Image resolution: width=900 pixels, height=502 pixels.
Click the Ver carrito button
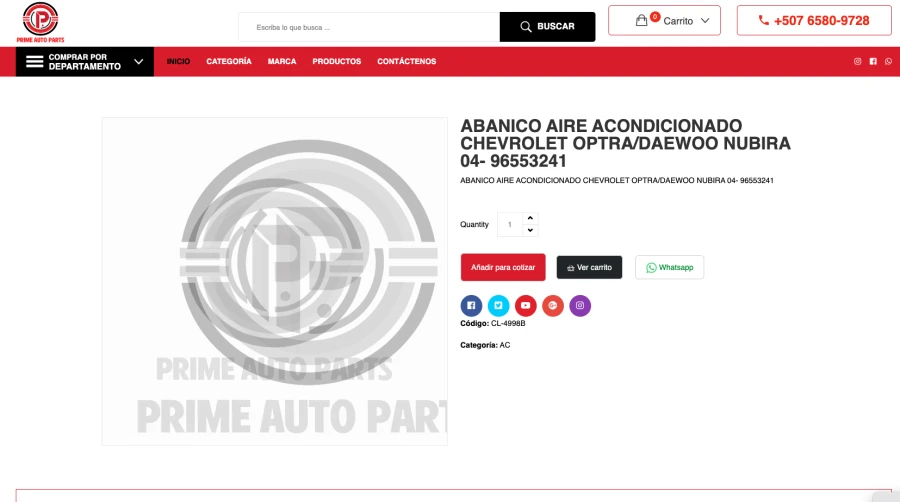click(x=589, y=267)
